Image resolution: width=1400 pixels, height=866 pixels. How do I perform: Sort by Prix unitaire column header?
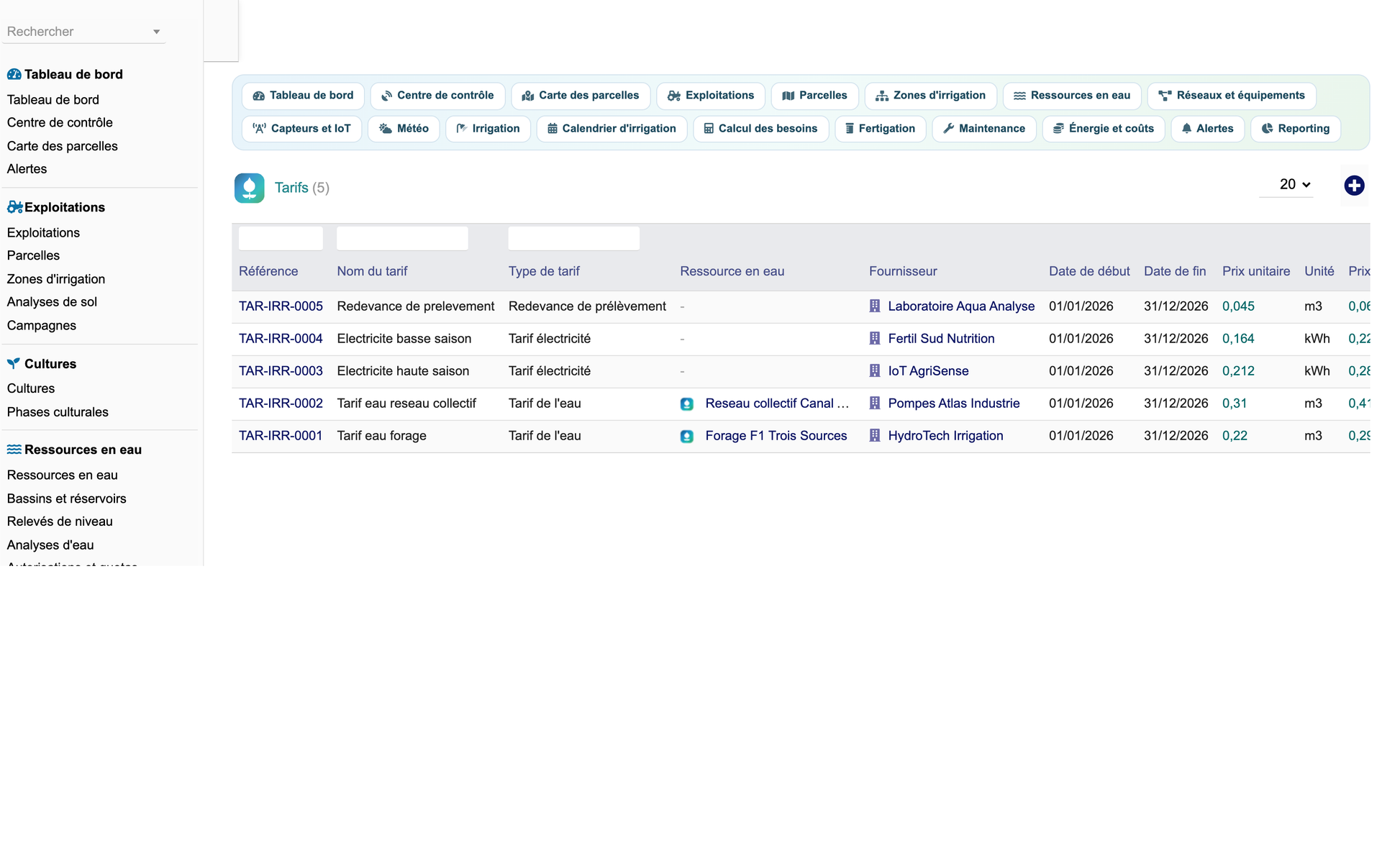point(1255,271)
